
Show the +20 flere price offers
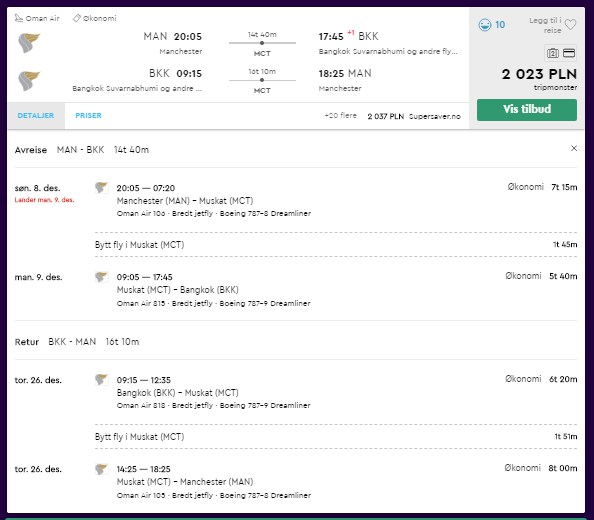[x=341, y=116]
